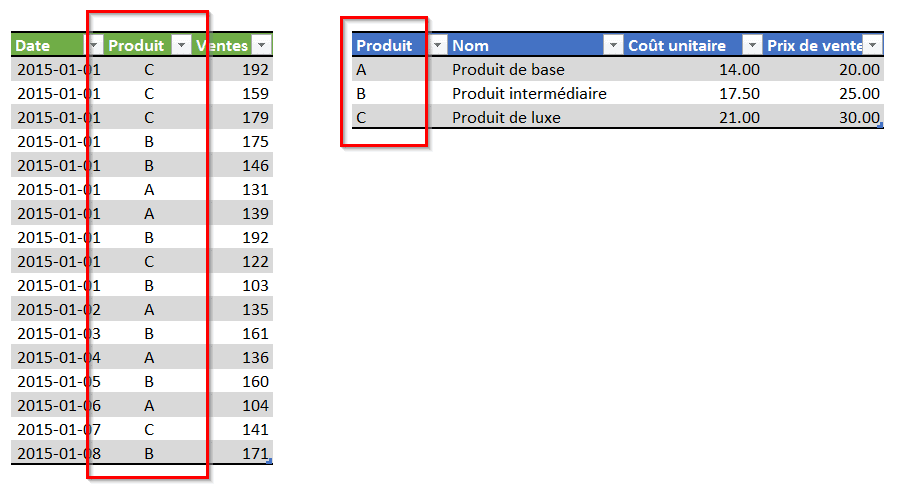The image size is (905, 488).
Task: Expand the Coût unitaire filter arrow
Action: [x=751, y=46]
